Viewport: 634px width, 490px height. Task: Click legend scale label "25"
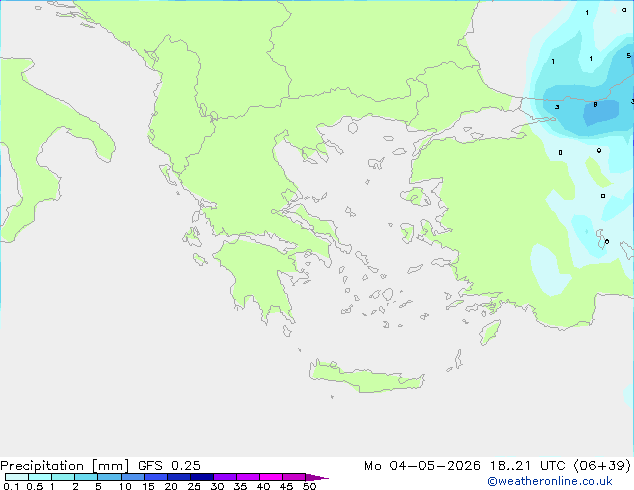point(194,486)
